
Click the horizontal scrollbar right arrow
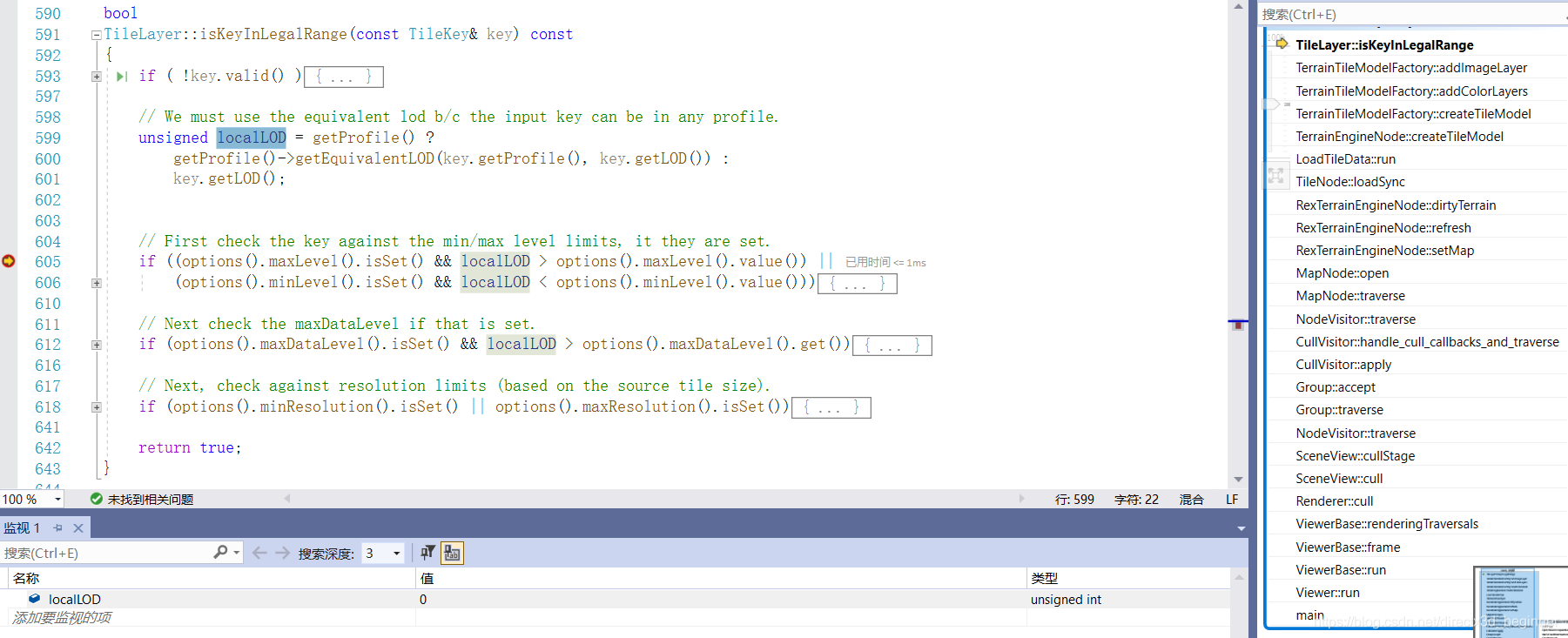pos(1022,499)
